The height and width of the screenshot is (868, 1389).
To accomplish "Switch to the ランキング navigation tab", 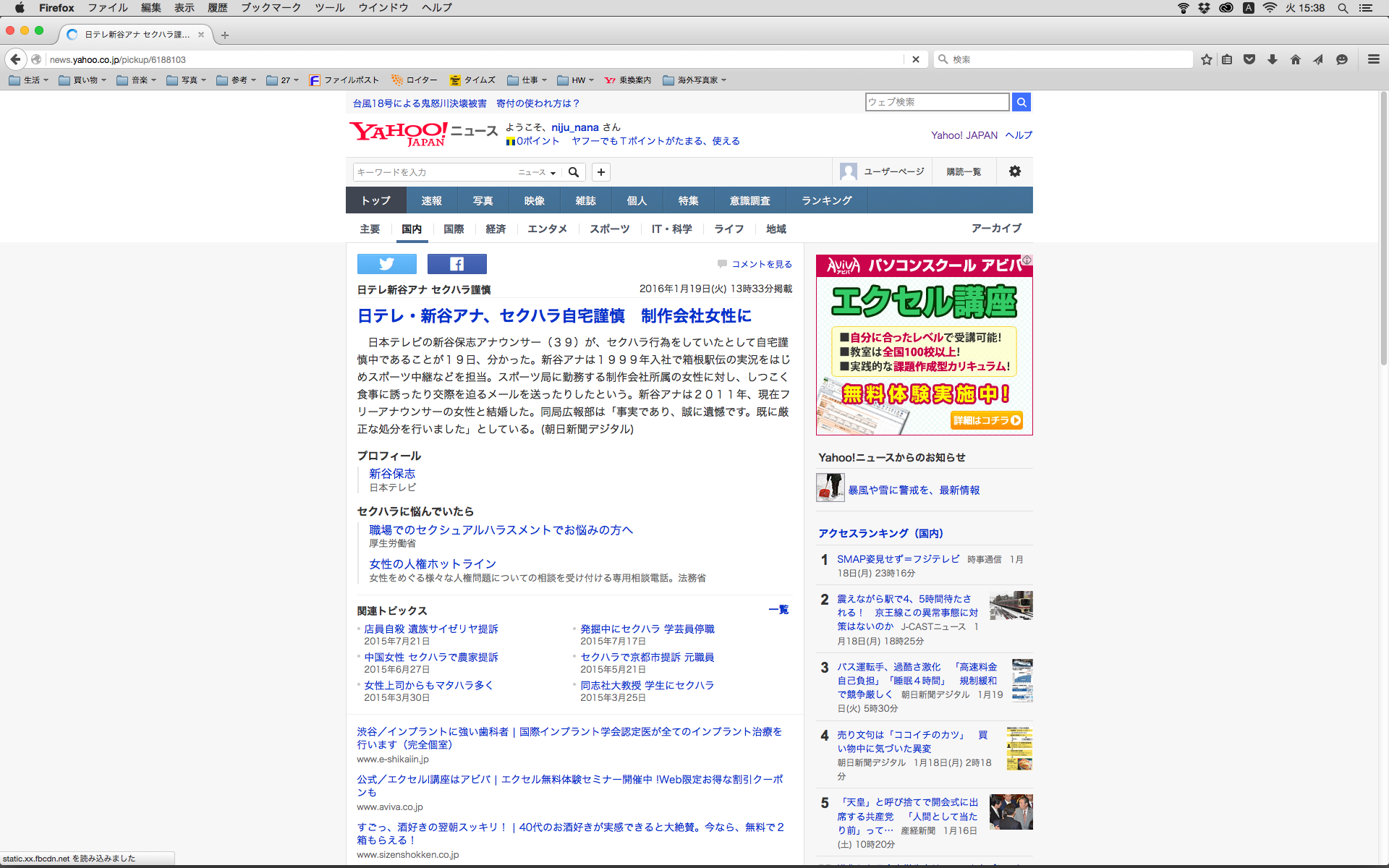I will click(826, 200).
